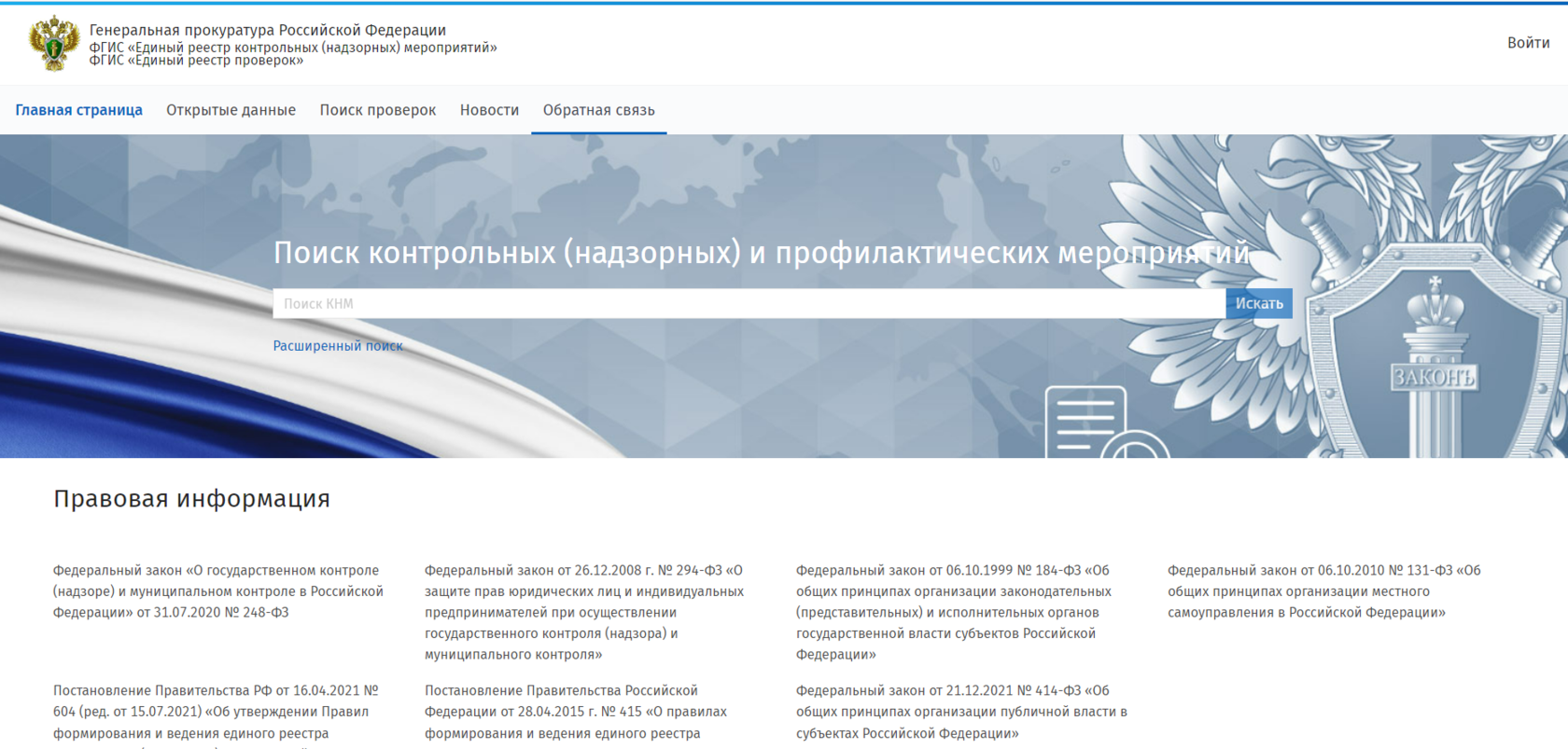1568x749 pixels.
Task: Open Government Decree № 604 from 16.04.2021
Action: point(216,715)
